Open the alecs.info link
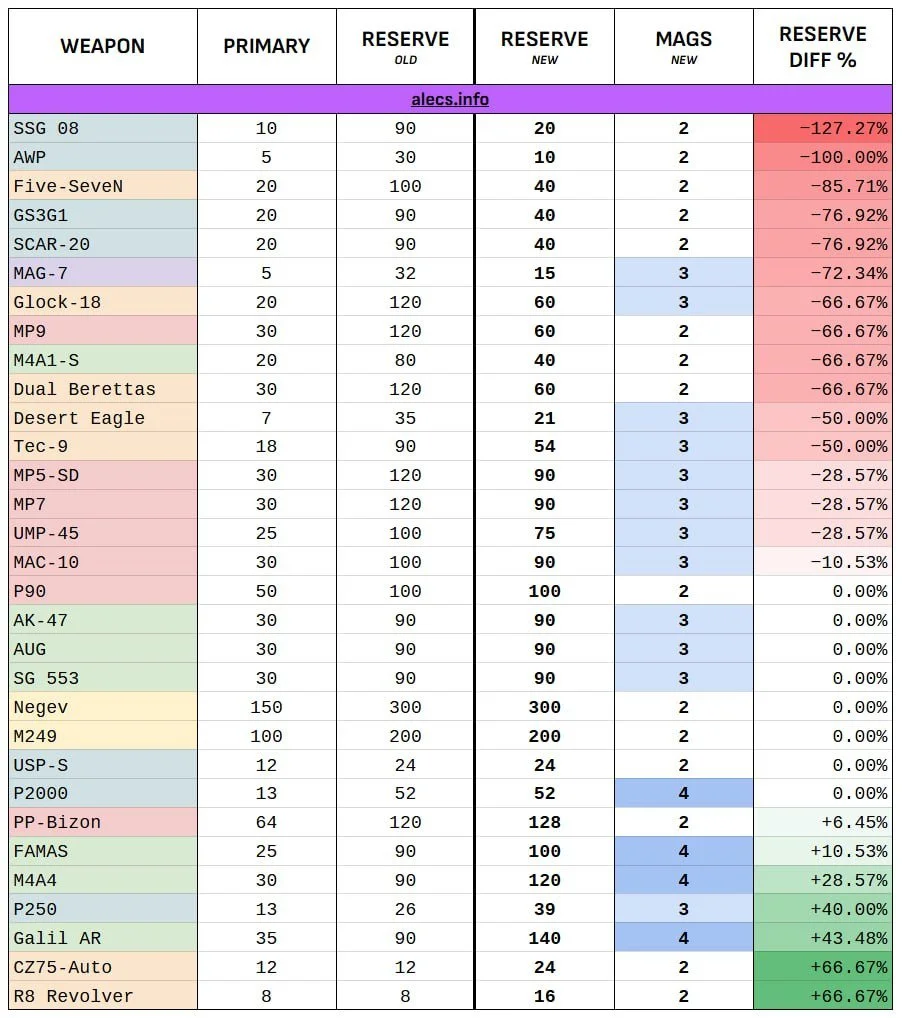 450,99
